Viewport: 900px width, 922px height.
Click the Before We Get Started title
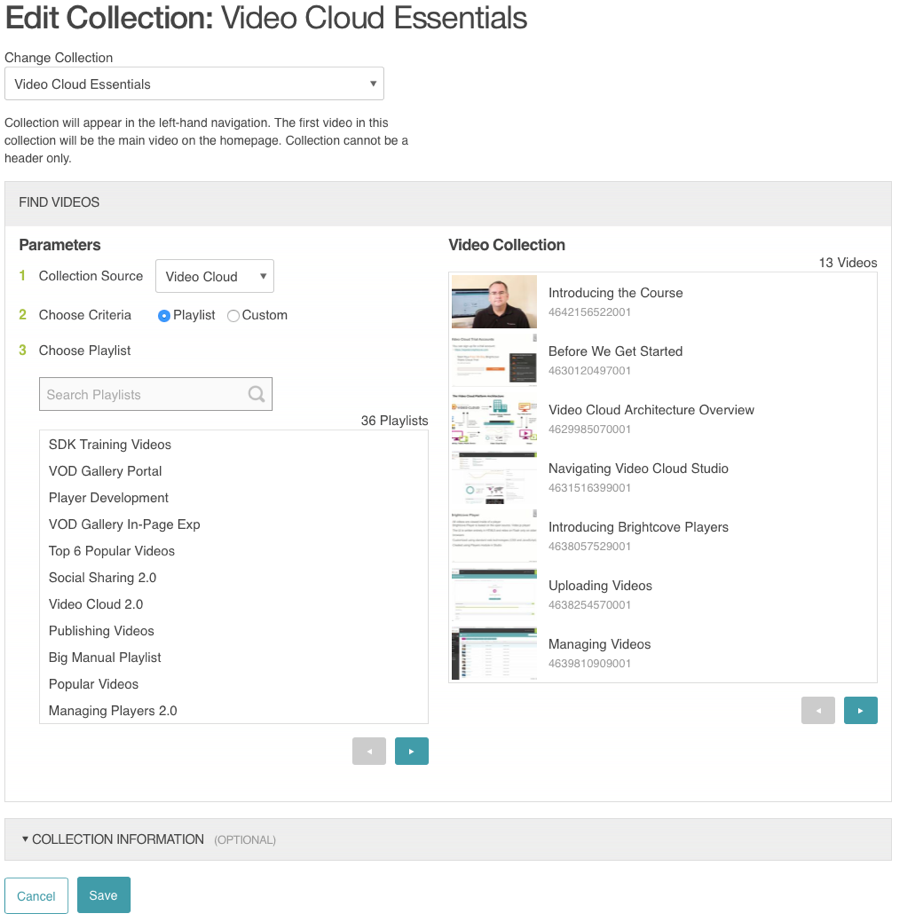click(615, 351)
